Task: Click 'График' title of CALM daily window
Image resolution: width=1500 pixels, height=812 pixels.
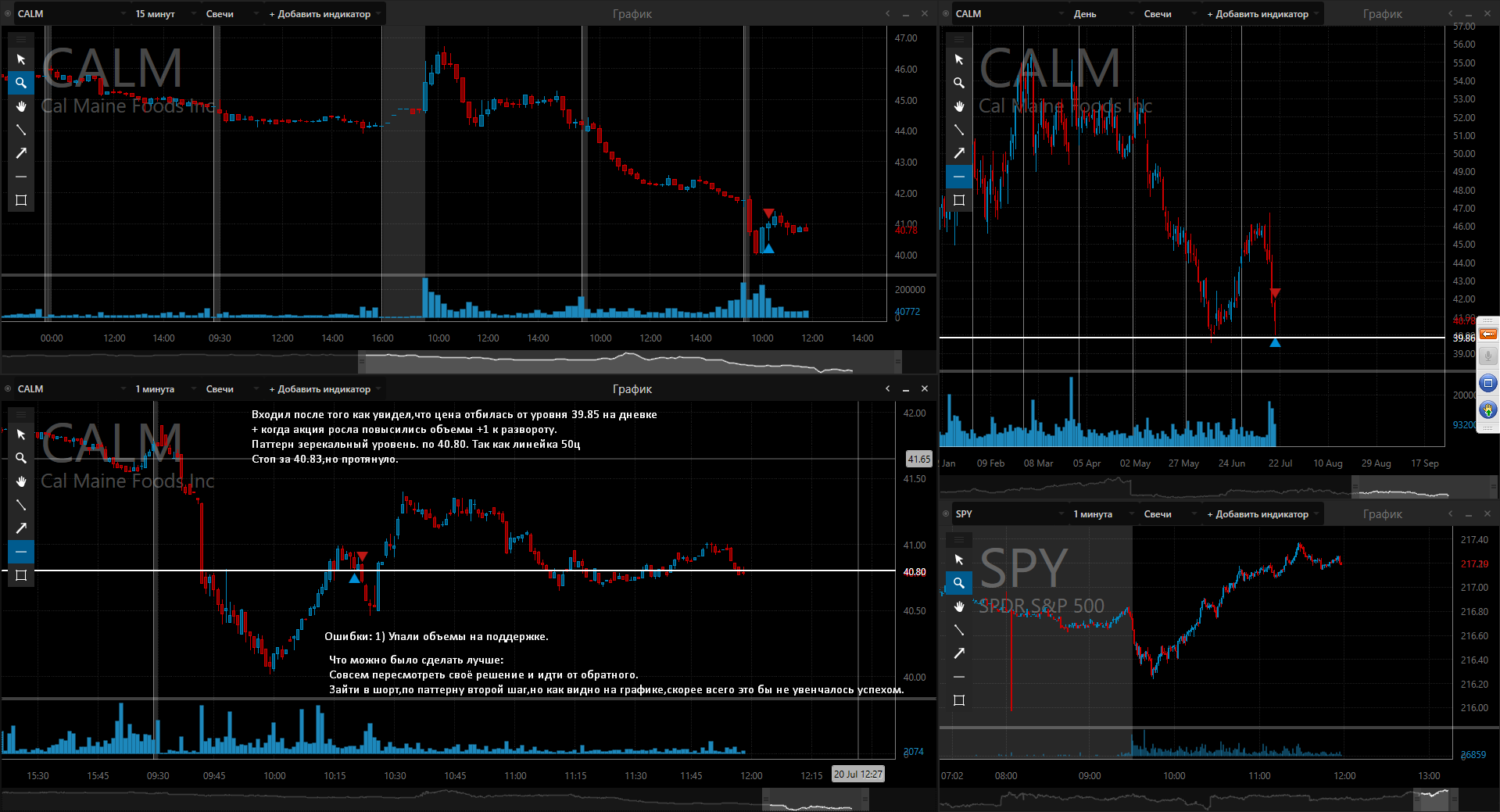Action: 1382,13
